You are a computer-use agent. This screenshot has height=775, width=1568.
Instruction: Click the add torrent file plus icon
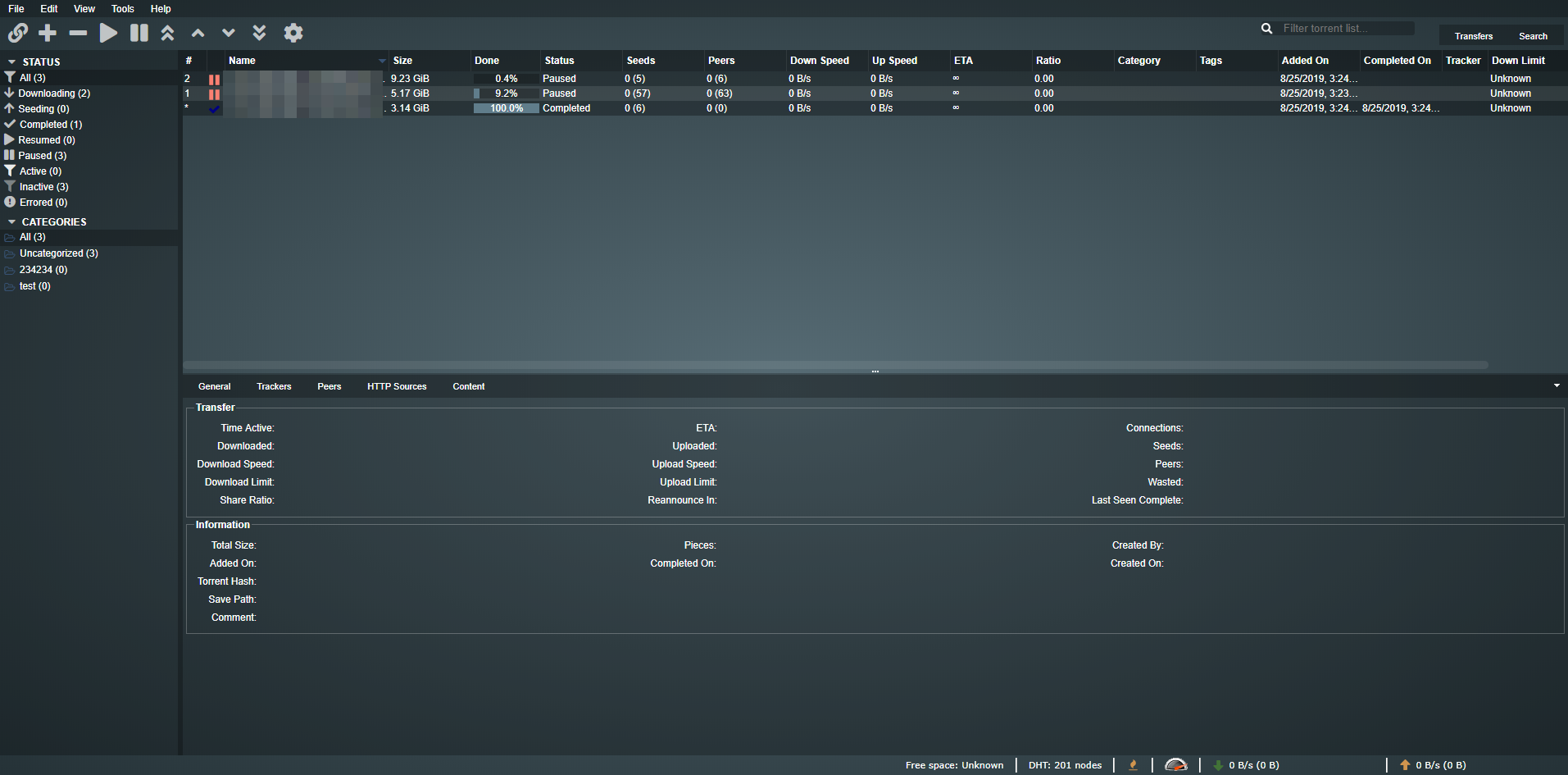click(48, 33)
